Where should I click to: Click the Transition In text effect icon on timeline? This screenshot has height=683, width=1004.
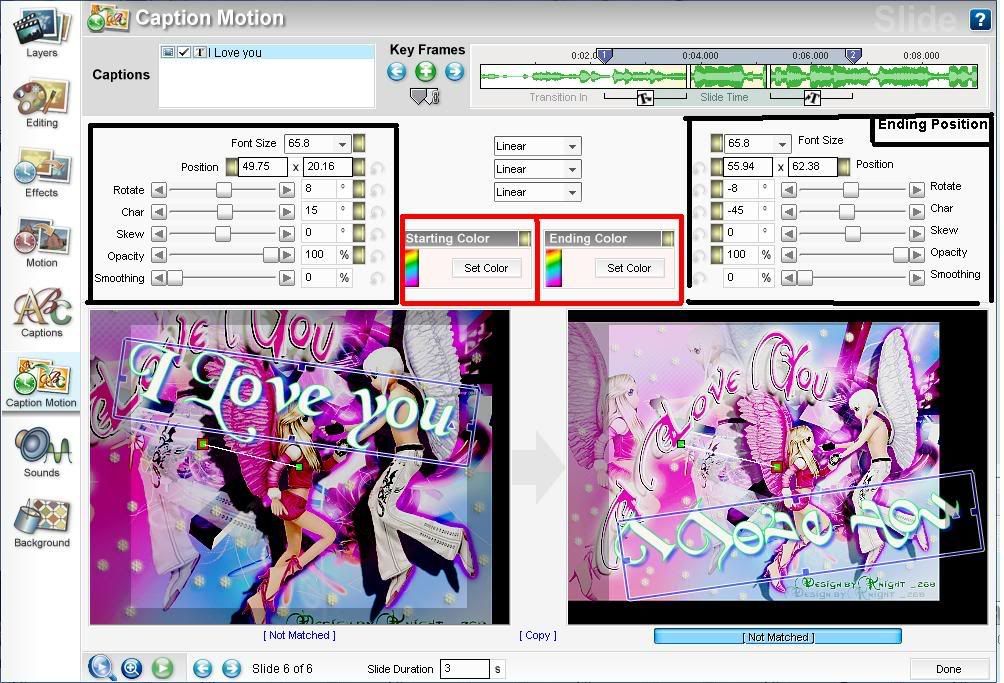tap(645, 98)
